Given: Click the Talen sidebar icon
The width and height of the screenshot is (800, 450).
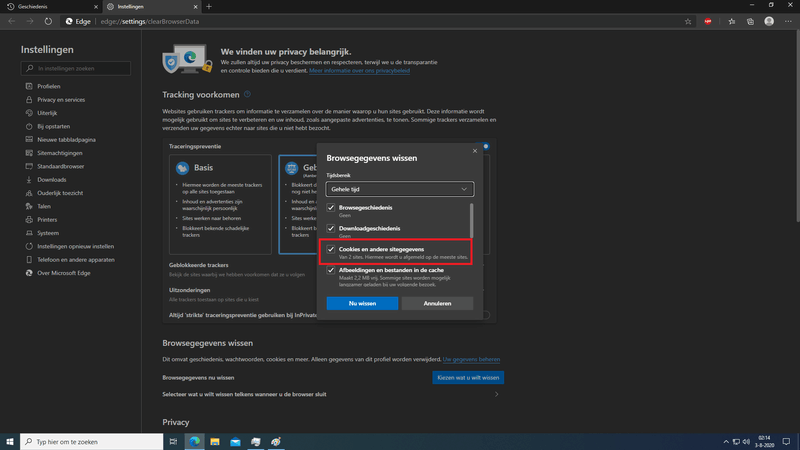Looking at the screenshot, I should pos(29,206).
